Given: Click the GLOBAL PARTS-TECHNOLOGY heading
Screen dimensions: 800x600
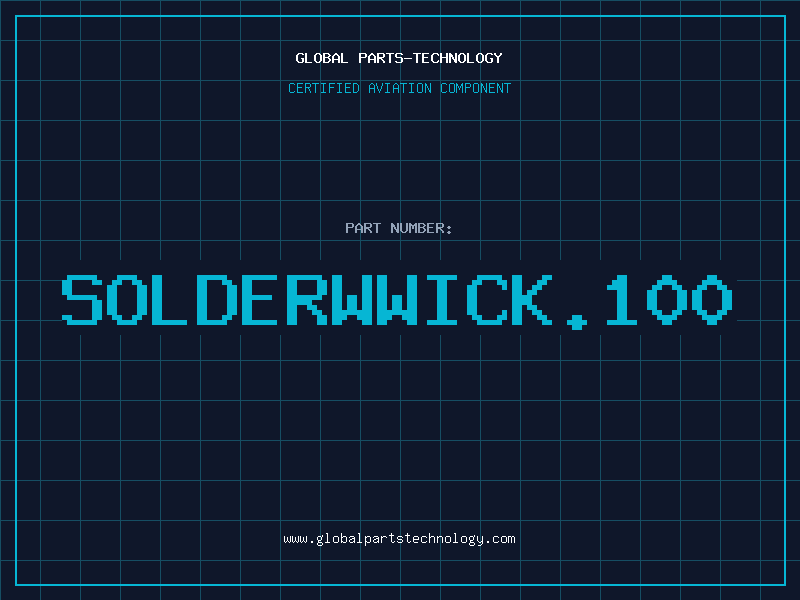Looking at the screenshot, I should click(x=399, y=58).
